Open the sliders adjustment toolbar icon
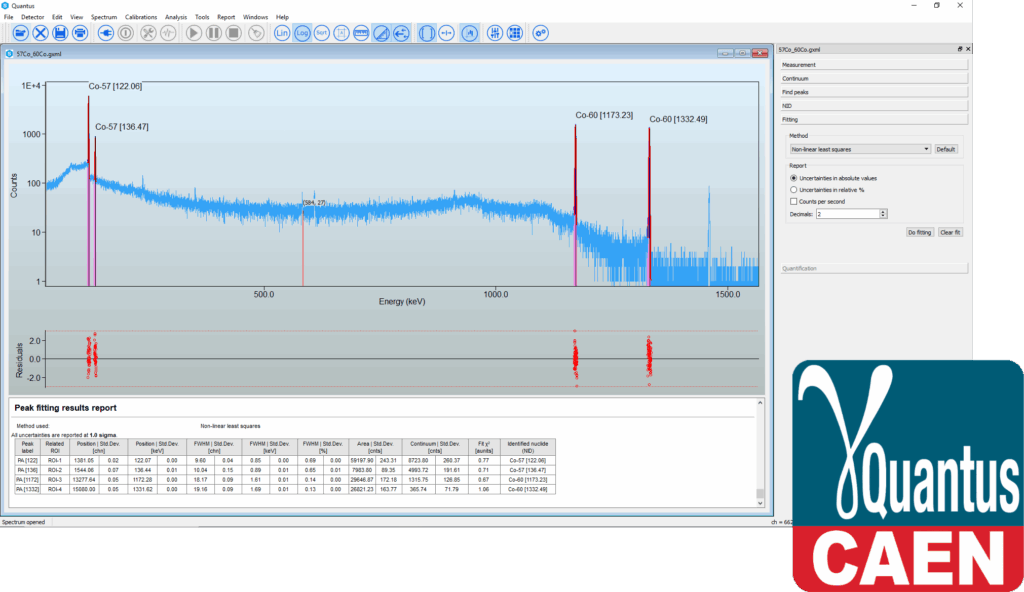 [495, 33]
